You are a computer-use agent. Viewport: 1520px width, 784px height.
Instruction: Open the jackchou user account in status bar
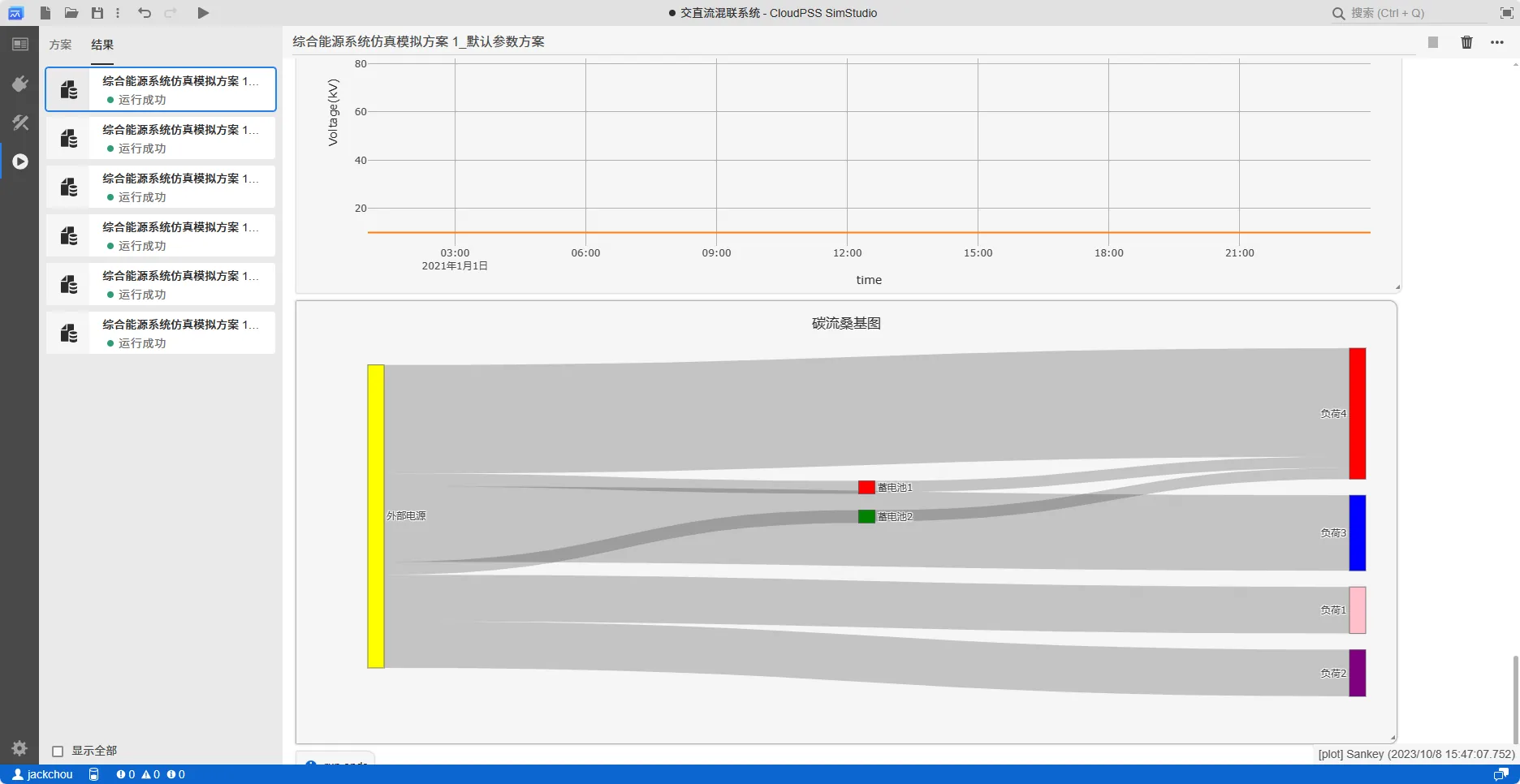[43, 774]
